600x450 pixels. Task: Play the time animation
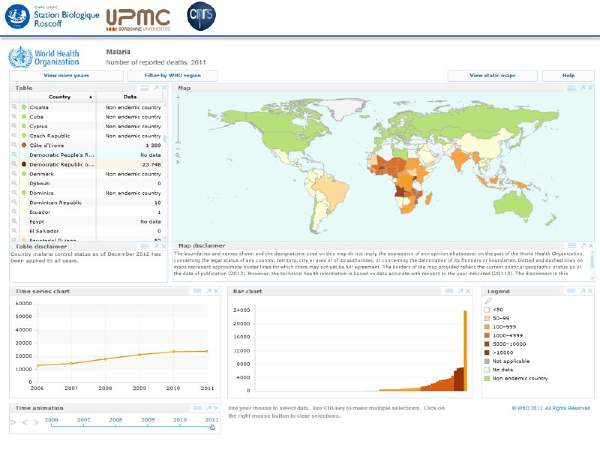click(13, 422)
